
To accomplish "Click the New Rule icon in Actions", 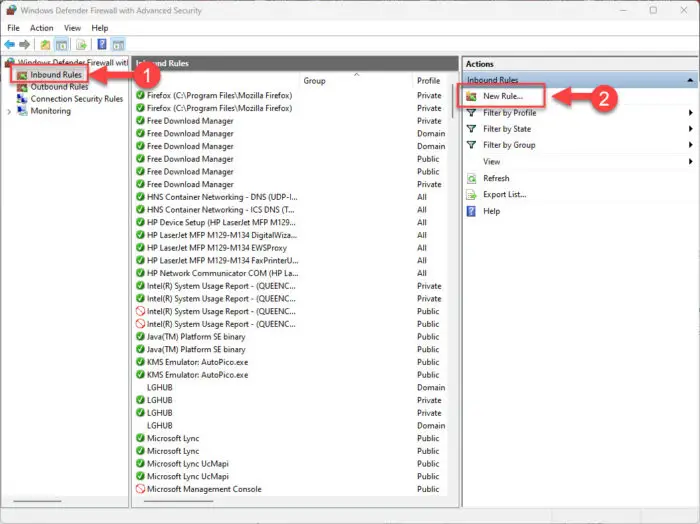I will [x=471, y=96].
